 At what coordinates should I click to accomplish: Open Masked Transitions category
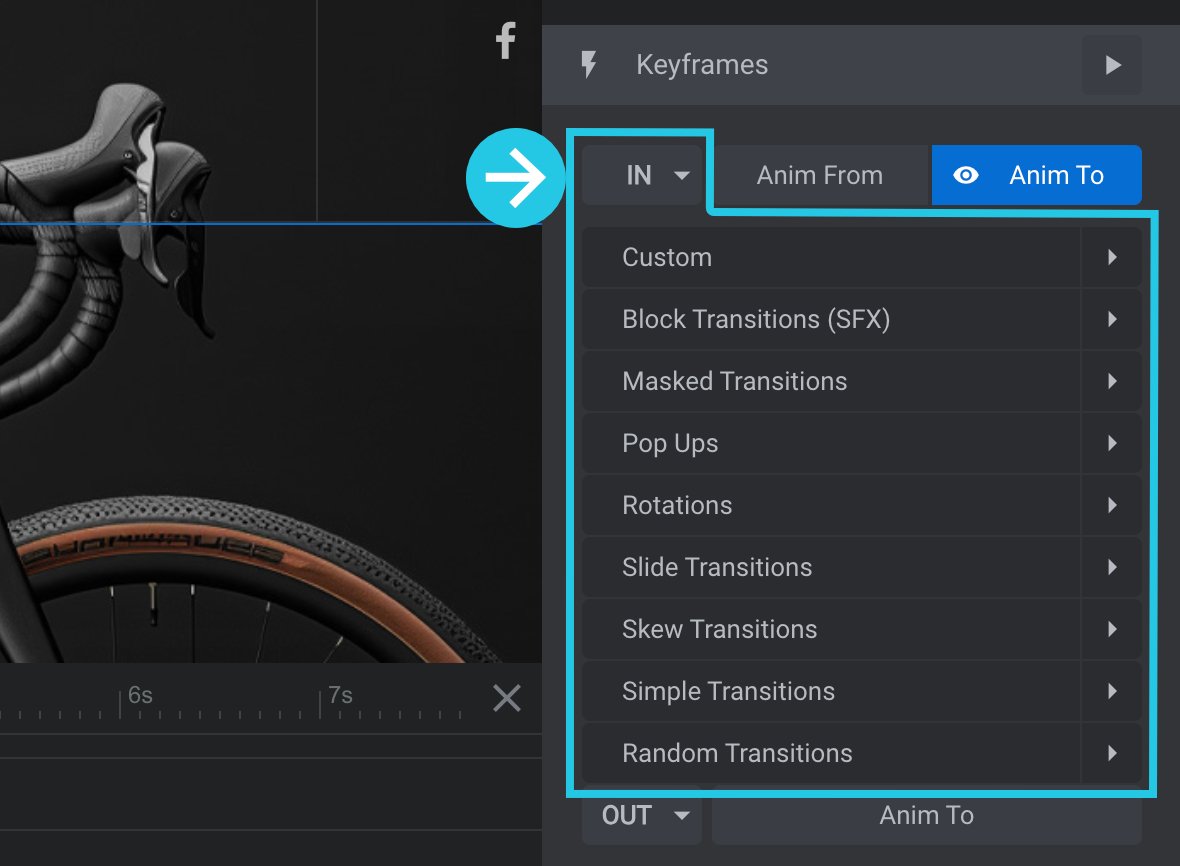click(831, 381)
